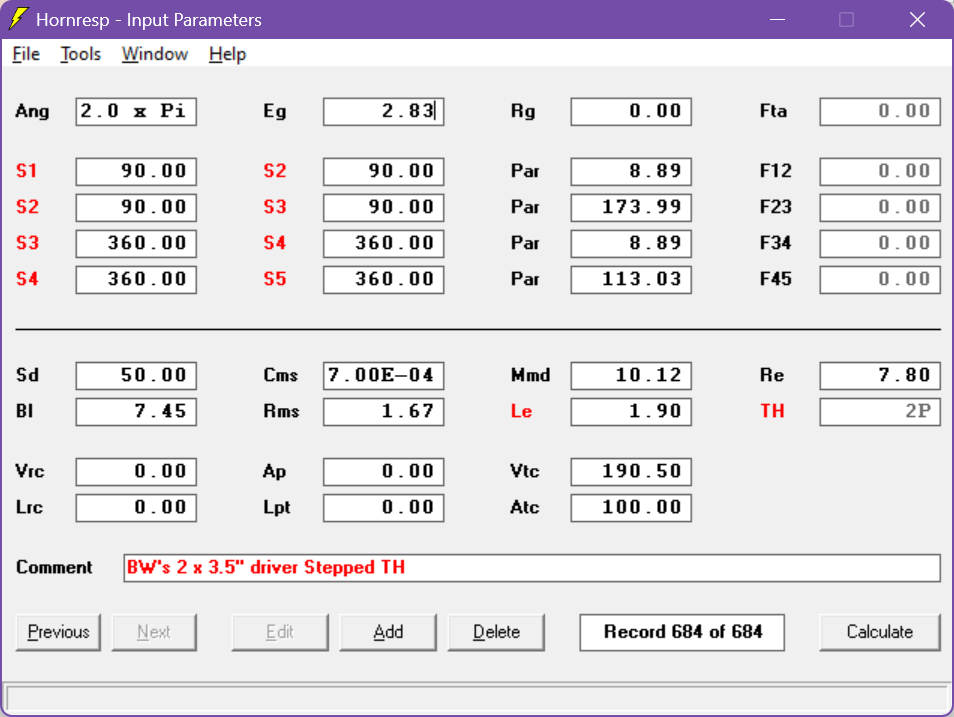Click the Rg input field
The image size is (954, 717).
pos(631,111)
